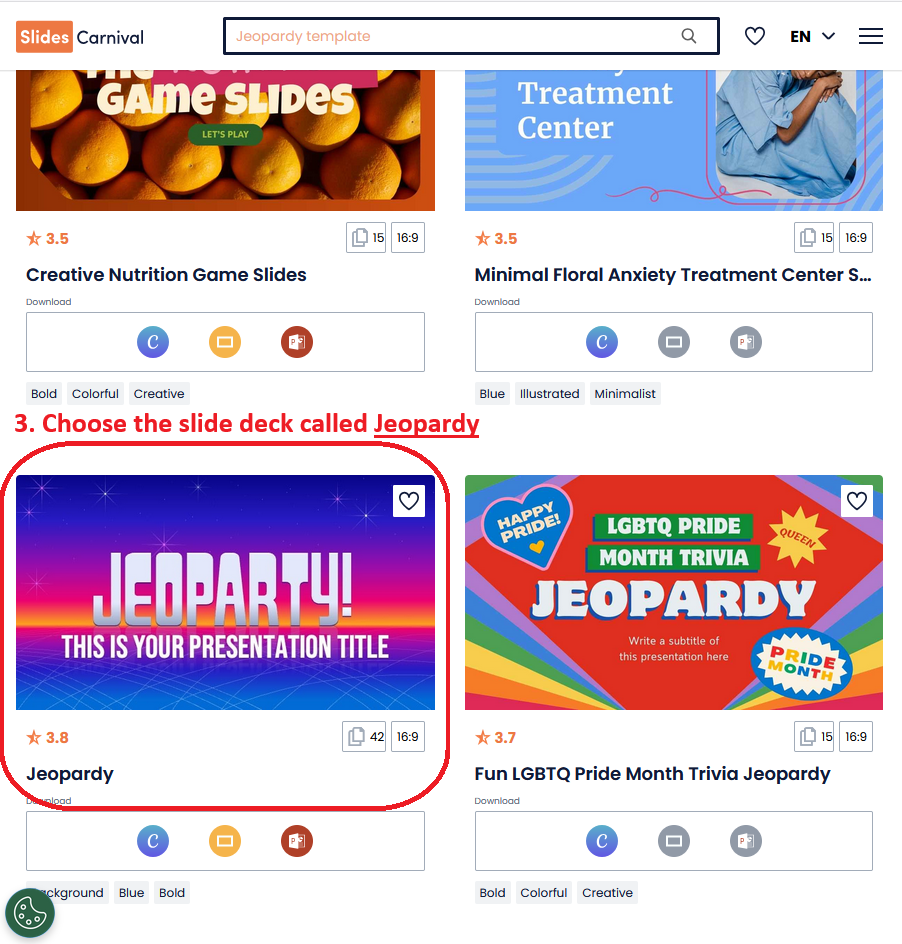902x944 pixels.
Task: Open Creative Nutrition Game Slides in Canva
Action: (x=153, y=342)
